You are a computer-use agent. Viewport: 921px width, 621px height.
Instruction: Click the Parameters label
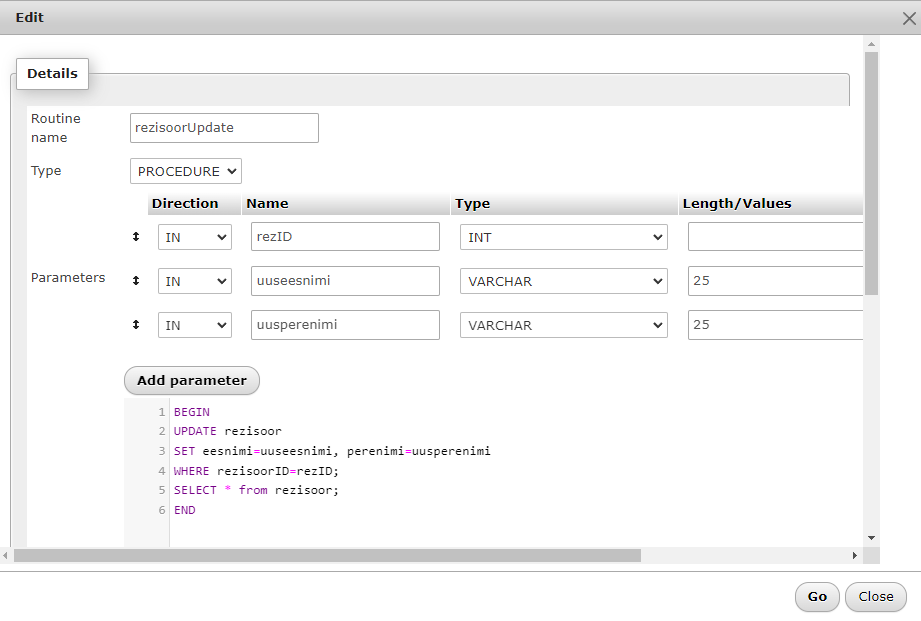(x=68, y=277)
